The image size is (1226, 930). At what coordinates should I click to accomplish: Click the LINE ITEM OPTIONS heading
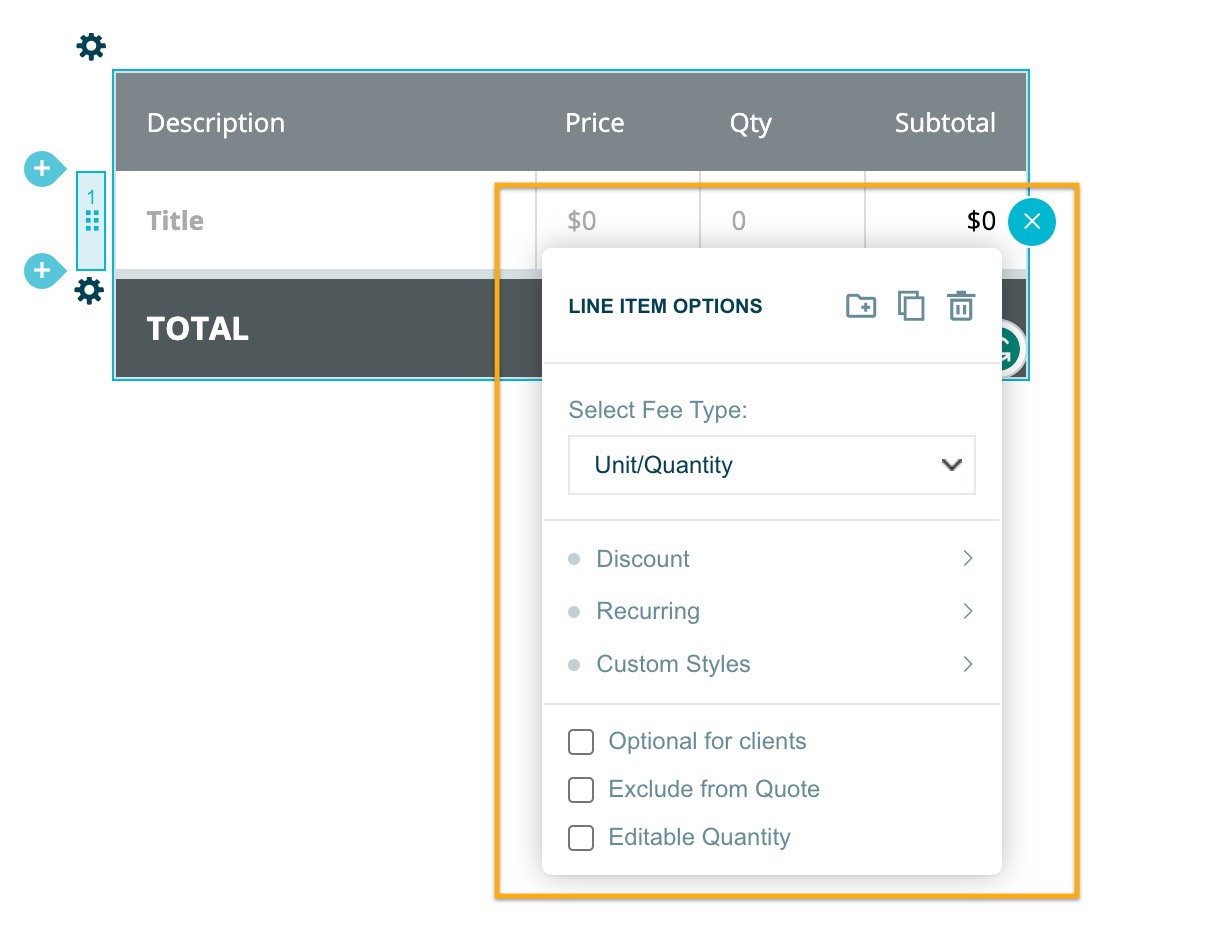click(x=665, y=306)
